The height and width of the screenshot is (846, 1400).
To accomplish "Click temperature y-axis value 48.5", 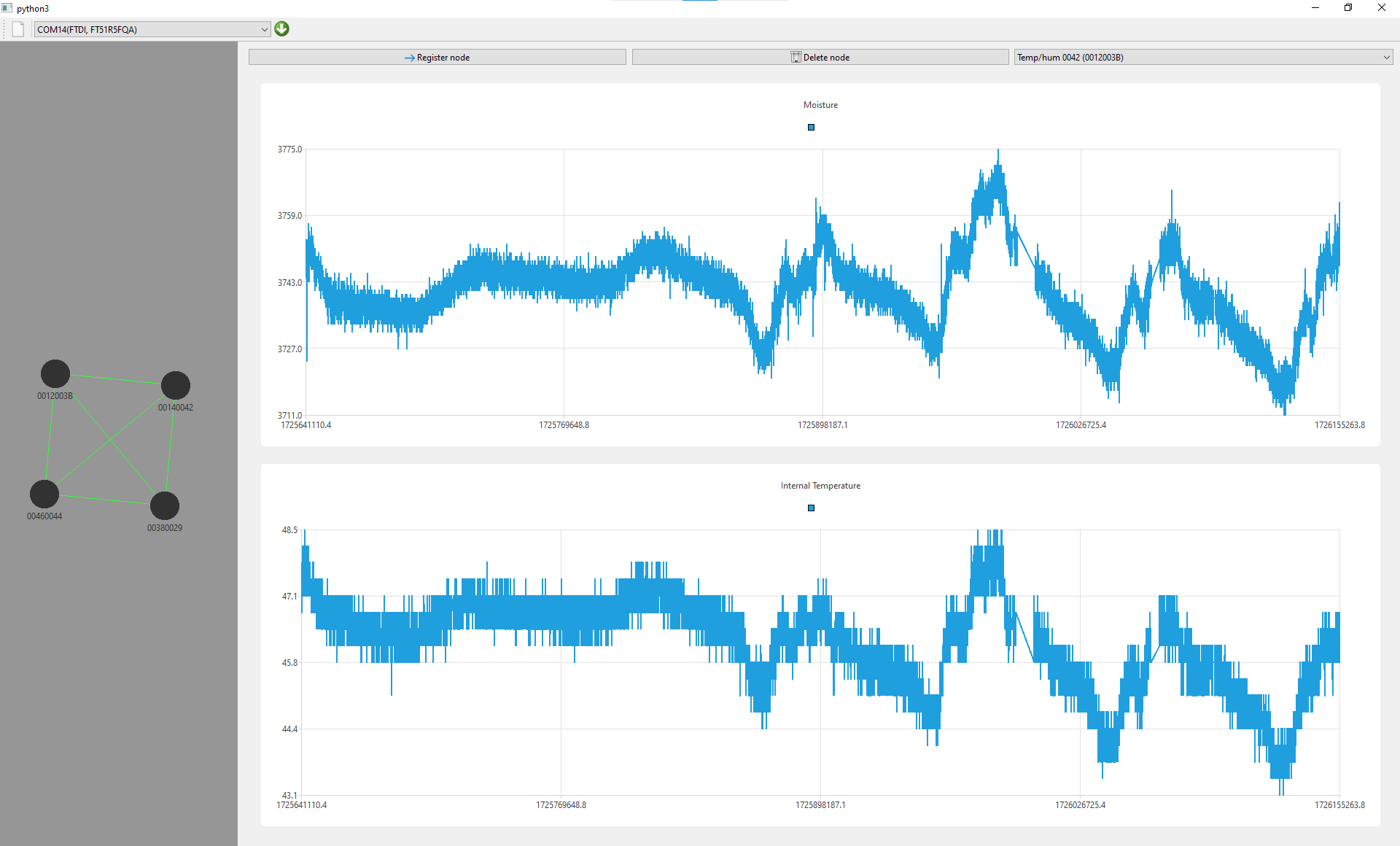I will pos(289,530).
